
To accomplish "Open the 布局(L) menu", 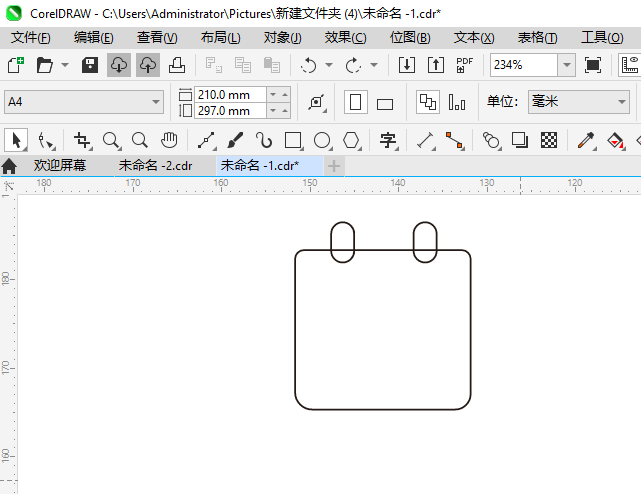I will click(x=220, y=38).
